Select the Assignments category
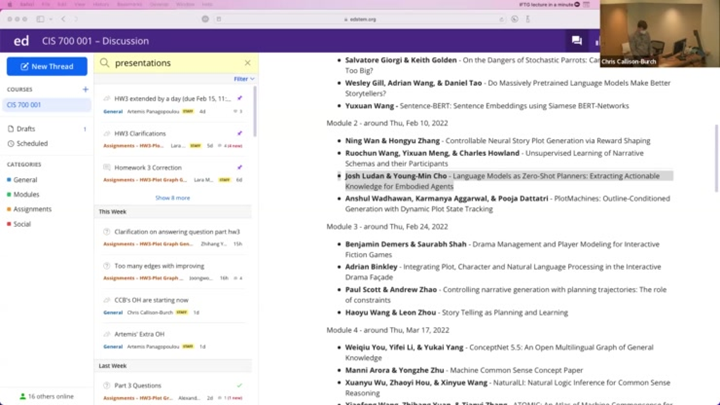The image size is (720, 405). coord(32,209)
